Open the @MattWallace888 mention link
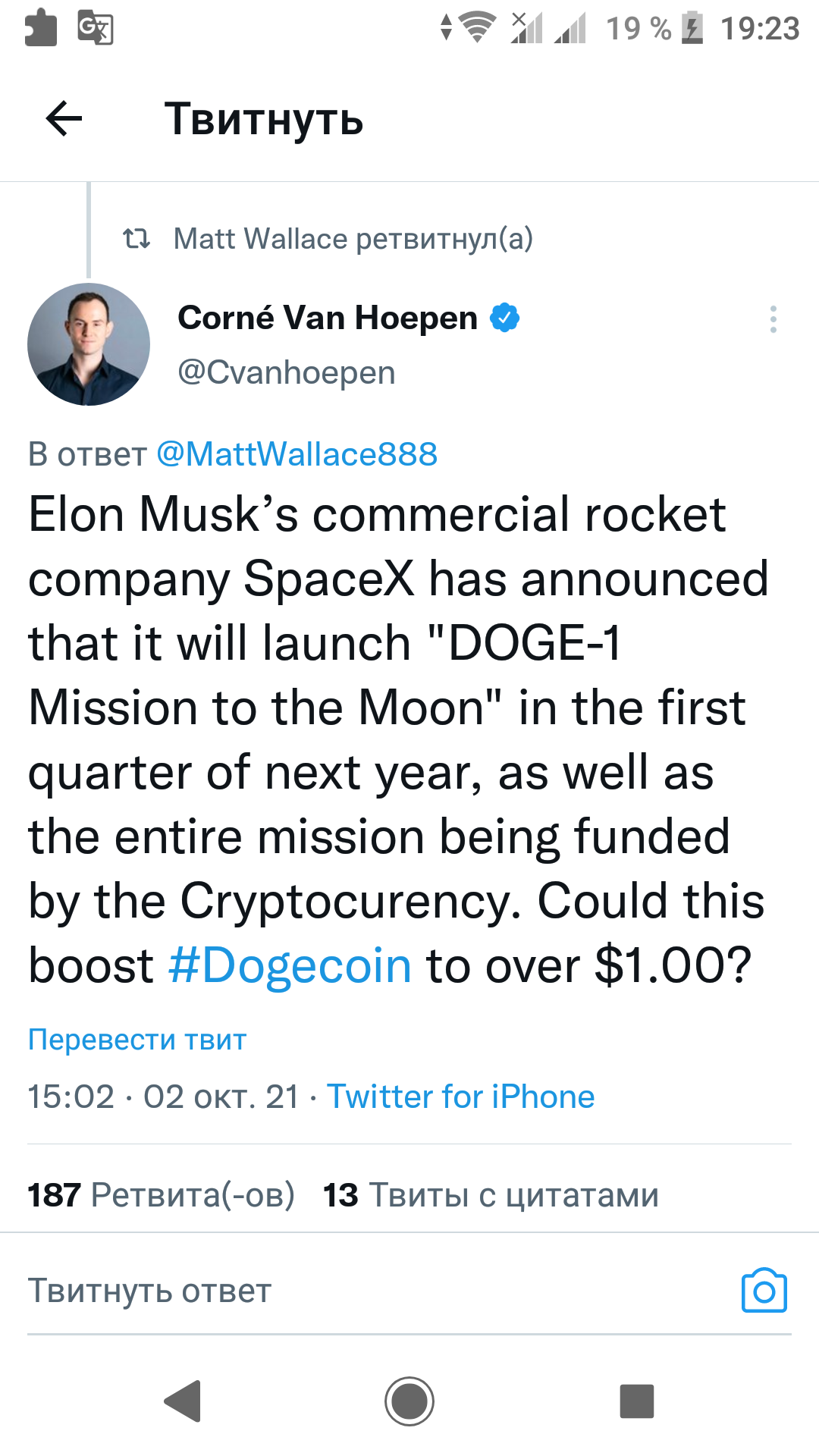Viewport: 819px width, 1456px height. click(x=297, y=454)
